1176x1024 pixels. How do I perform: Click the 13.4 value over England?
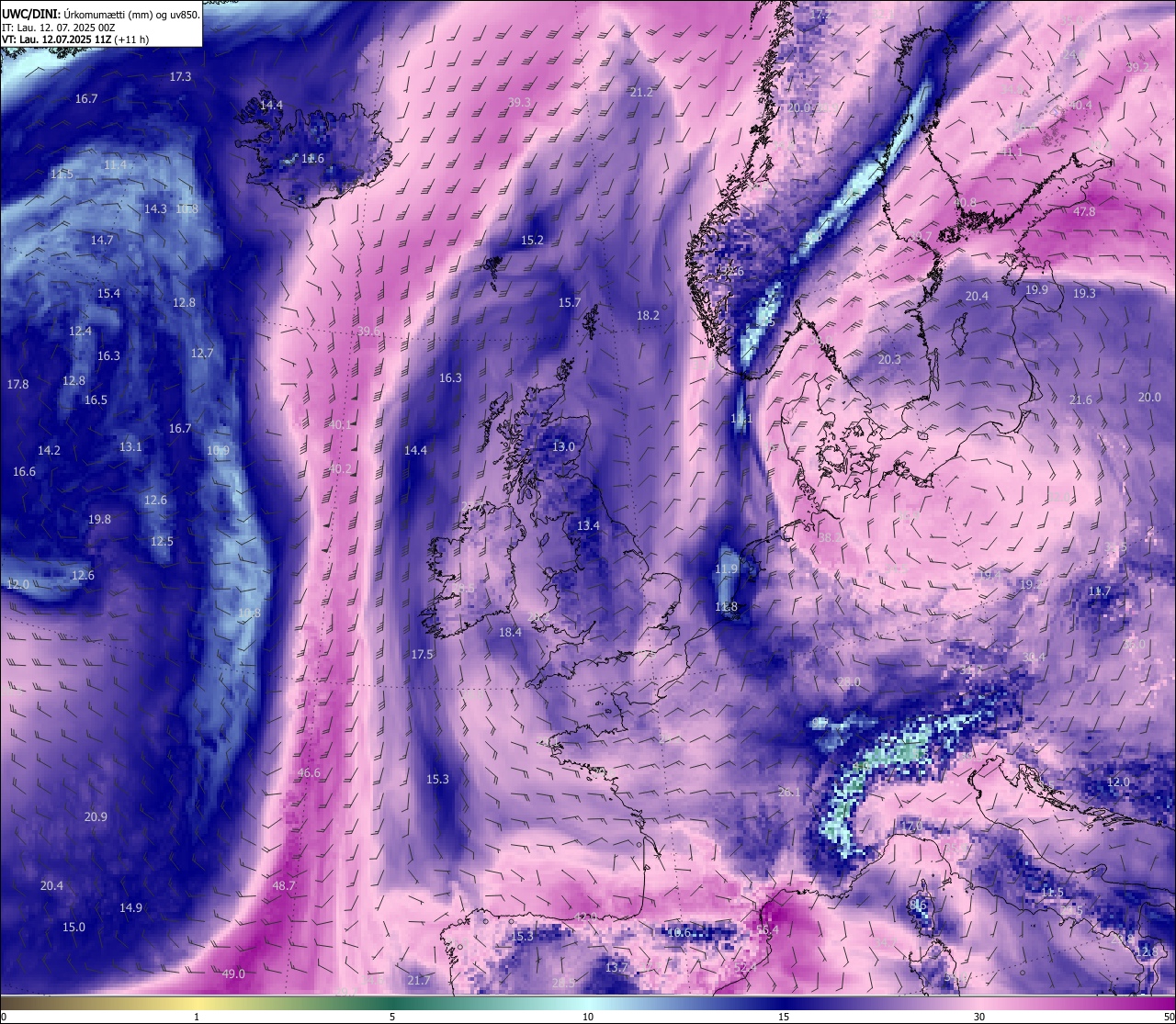click(x=588, y=526)
